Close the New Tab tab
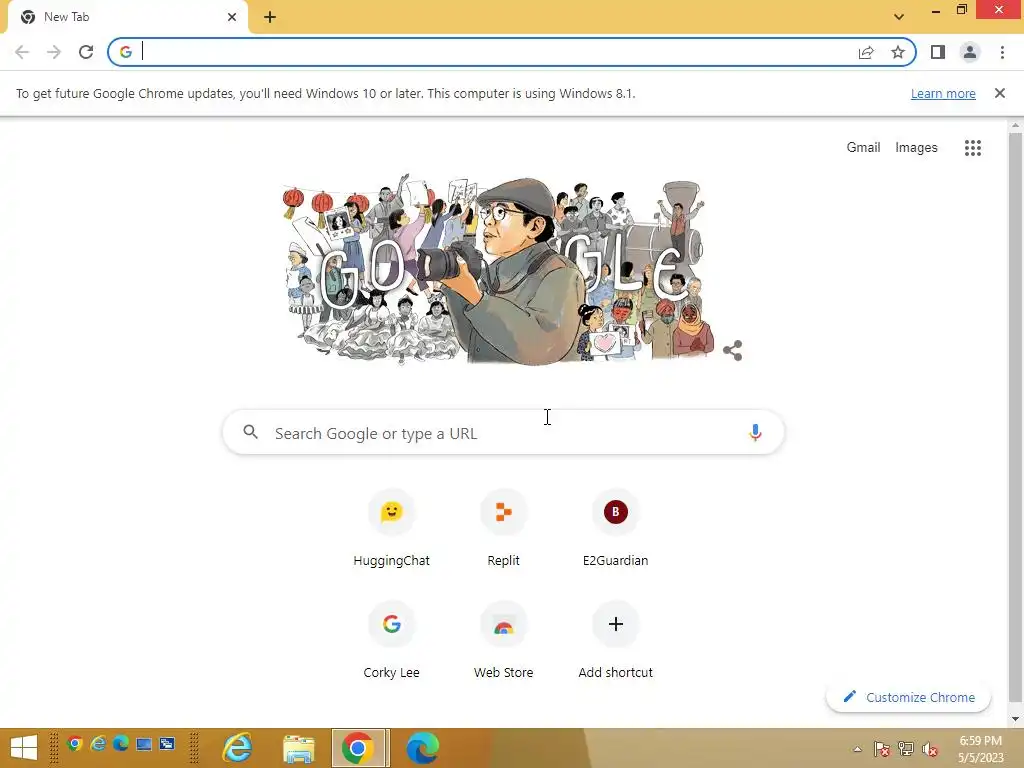 (x=232, y=17)
